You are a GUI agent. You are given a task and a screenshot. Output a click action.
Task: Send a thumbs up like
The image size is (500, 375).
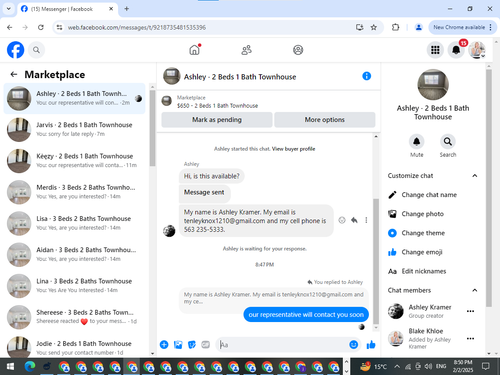371,345
